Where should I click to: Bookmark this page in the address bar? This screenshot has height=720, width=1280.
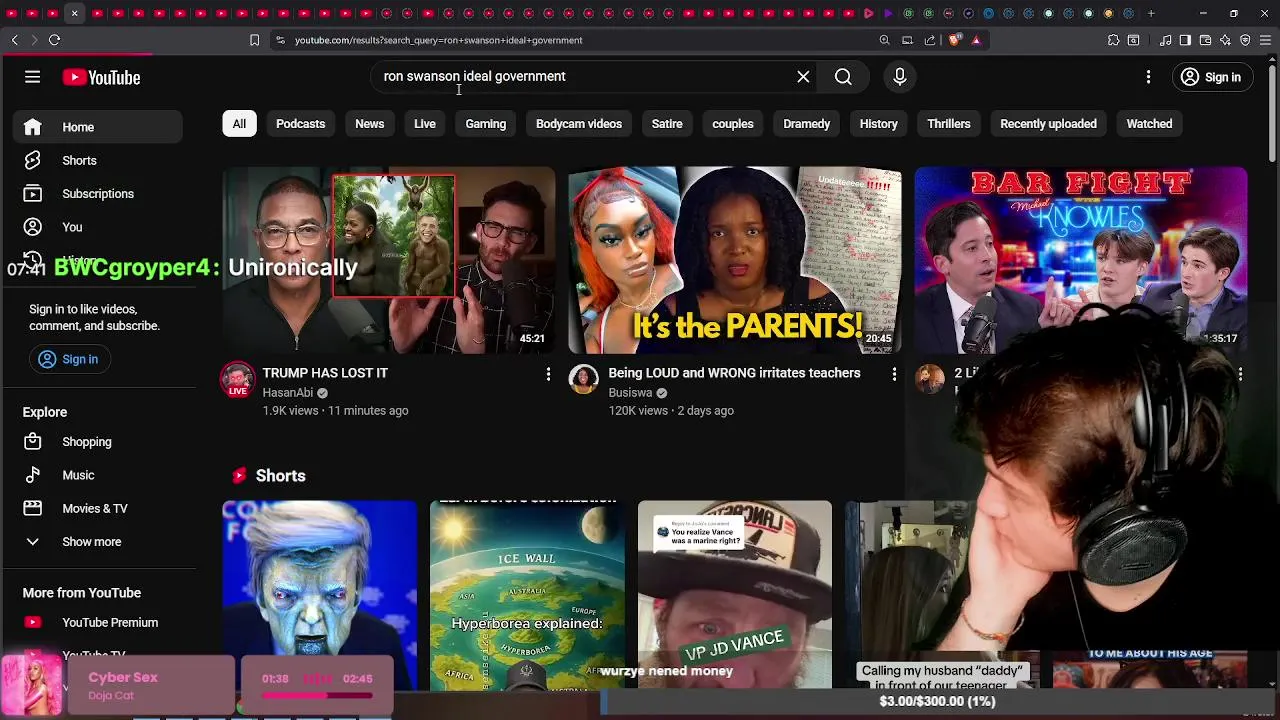pos(254,40)
